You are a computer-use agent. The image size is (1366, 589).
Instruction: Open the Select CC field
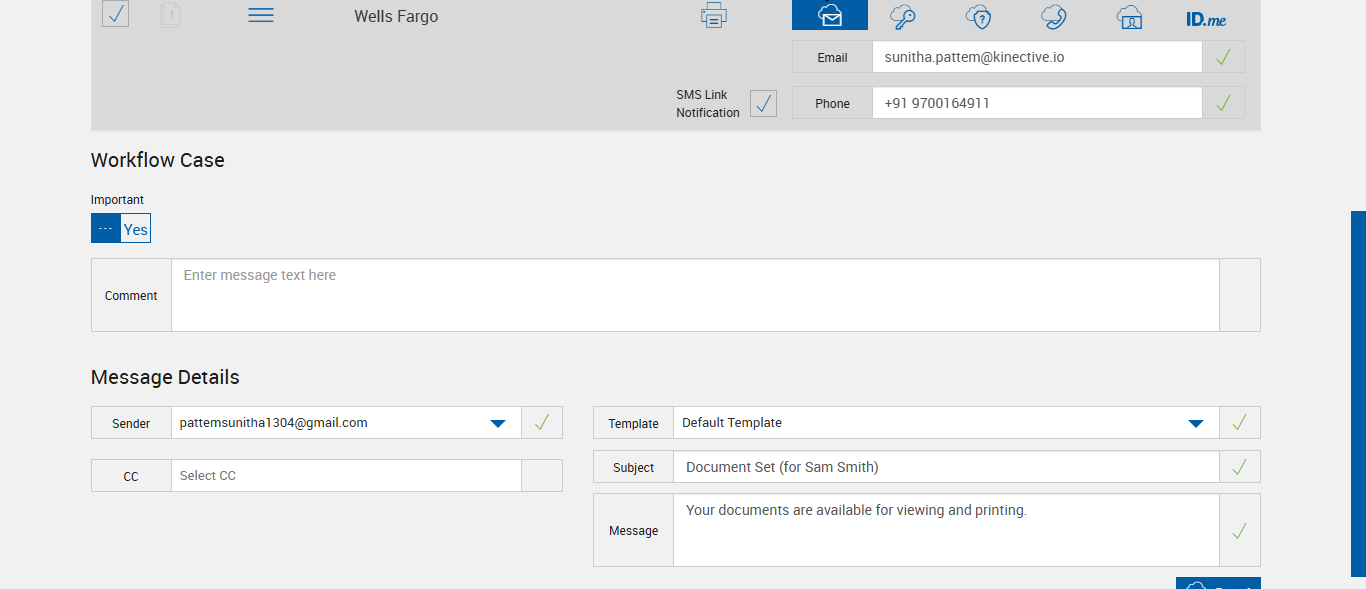click(346, 476)
